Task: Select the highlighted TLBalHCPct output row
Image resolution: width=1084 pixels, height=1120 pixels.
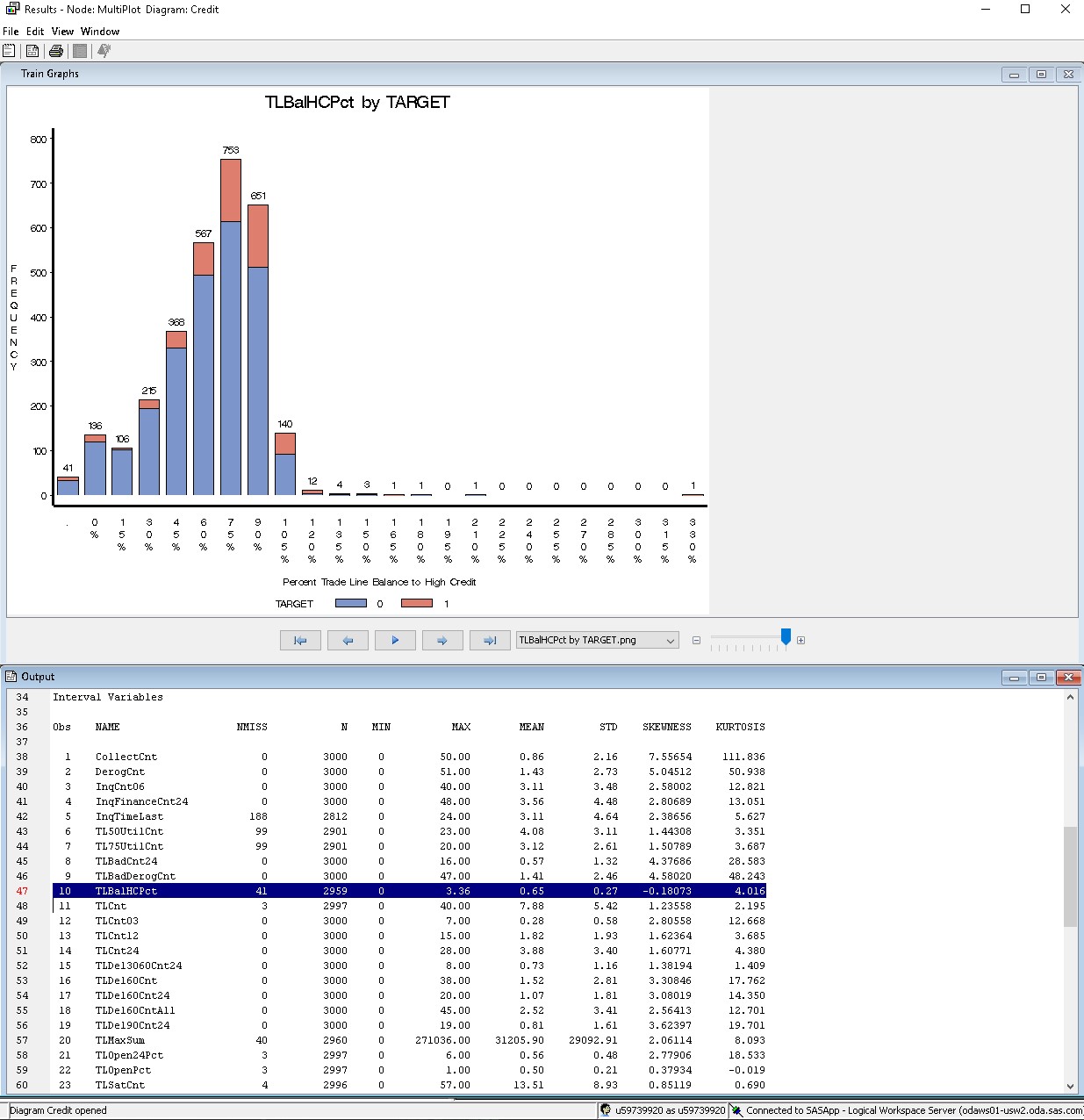Action: (409, 891)
